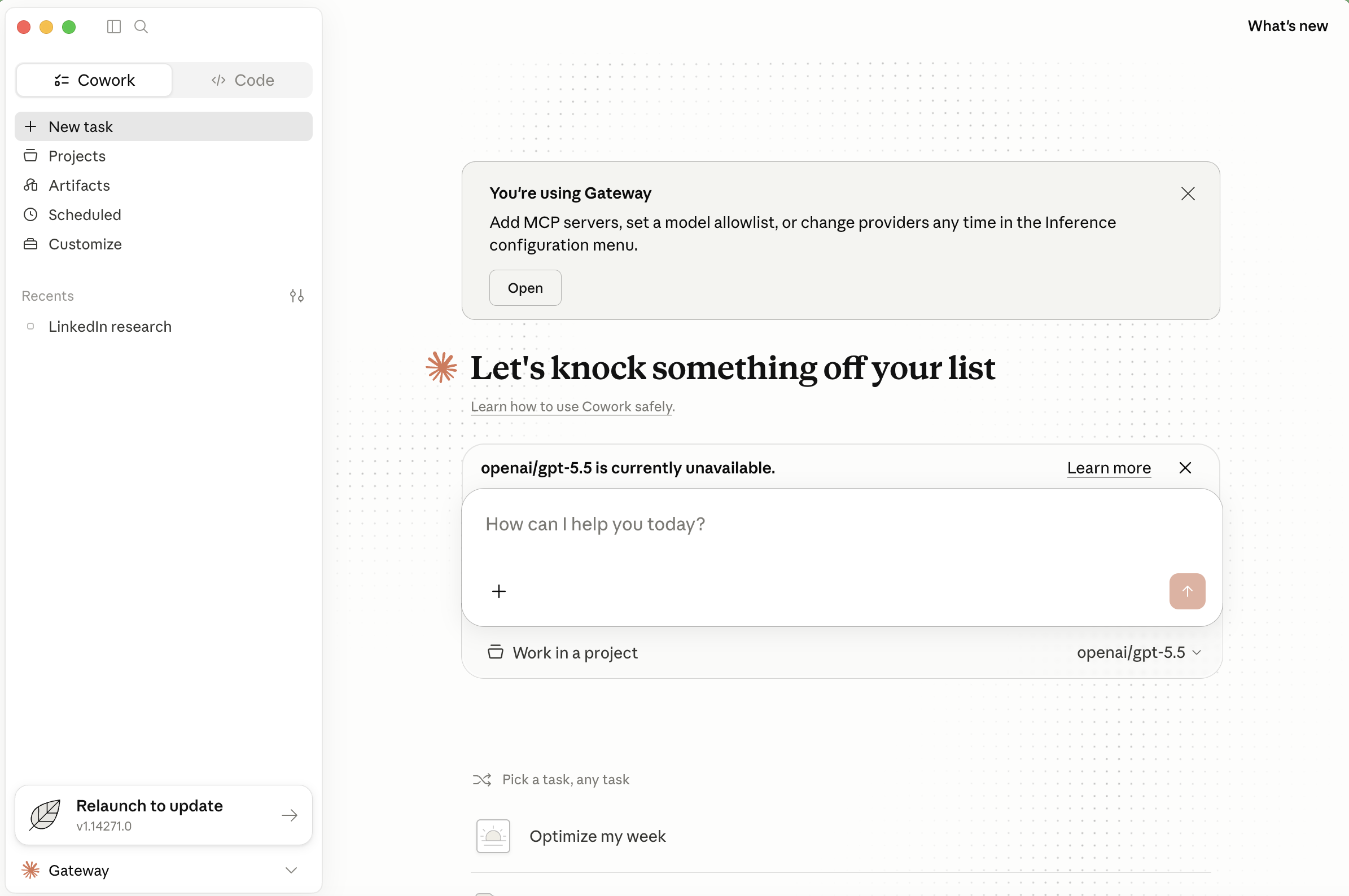Click Open in the Gateway banner
Viewport: 1349px width, 896px height.
(x=525, y=287)
